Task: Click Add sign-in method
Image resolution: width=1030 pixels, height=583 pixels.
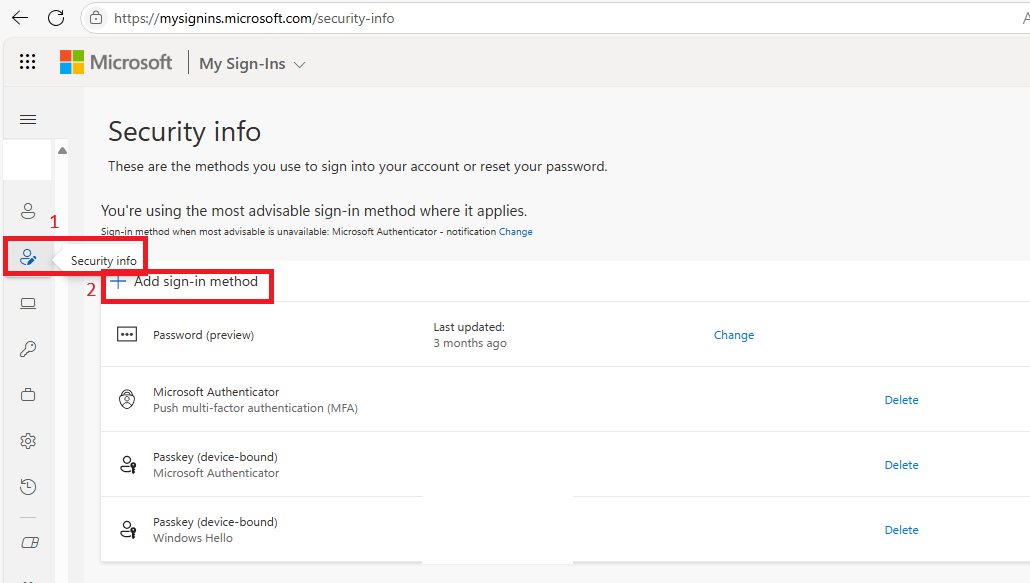Action: click(x=185, y=282)
